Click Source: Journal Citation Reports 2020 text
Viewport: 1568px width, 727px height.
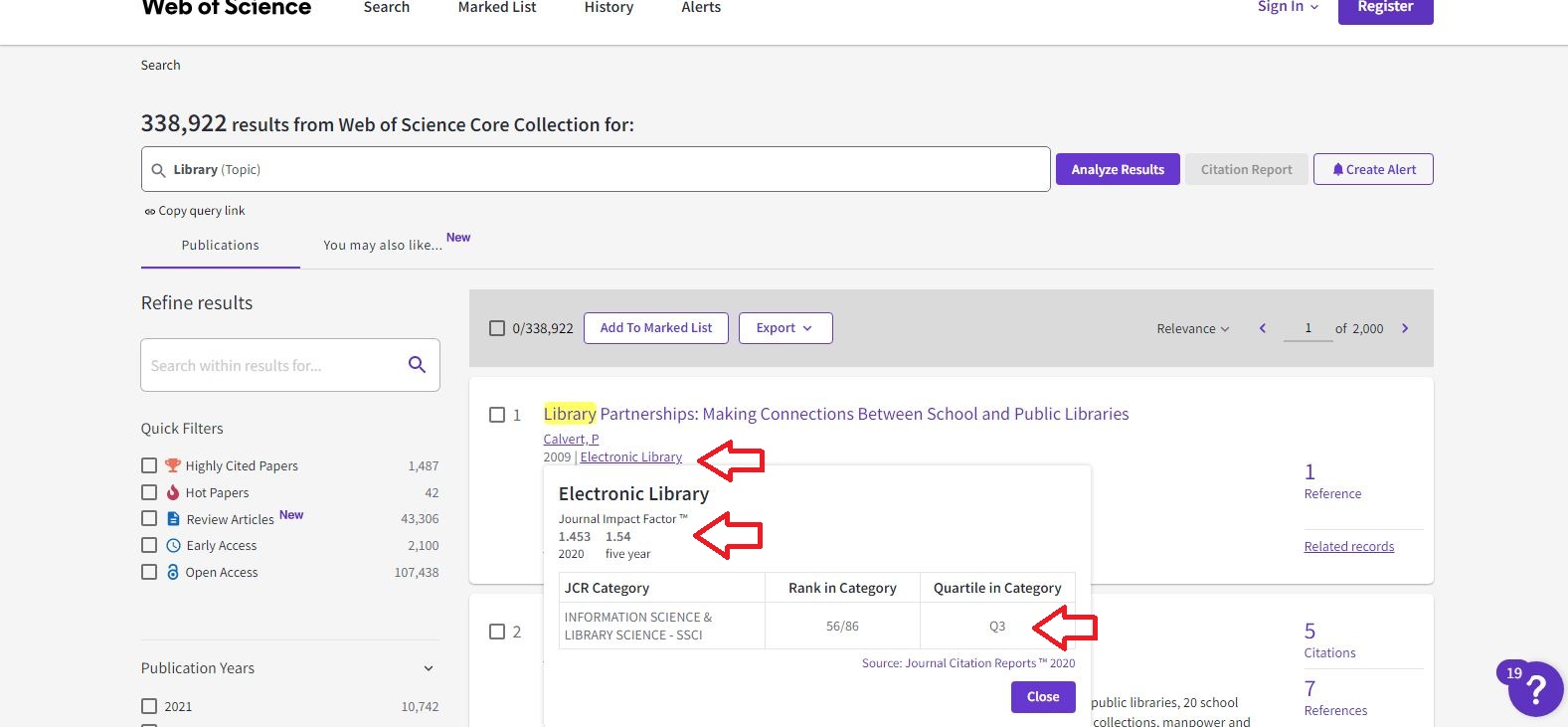968,663
